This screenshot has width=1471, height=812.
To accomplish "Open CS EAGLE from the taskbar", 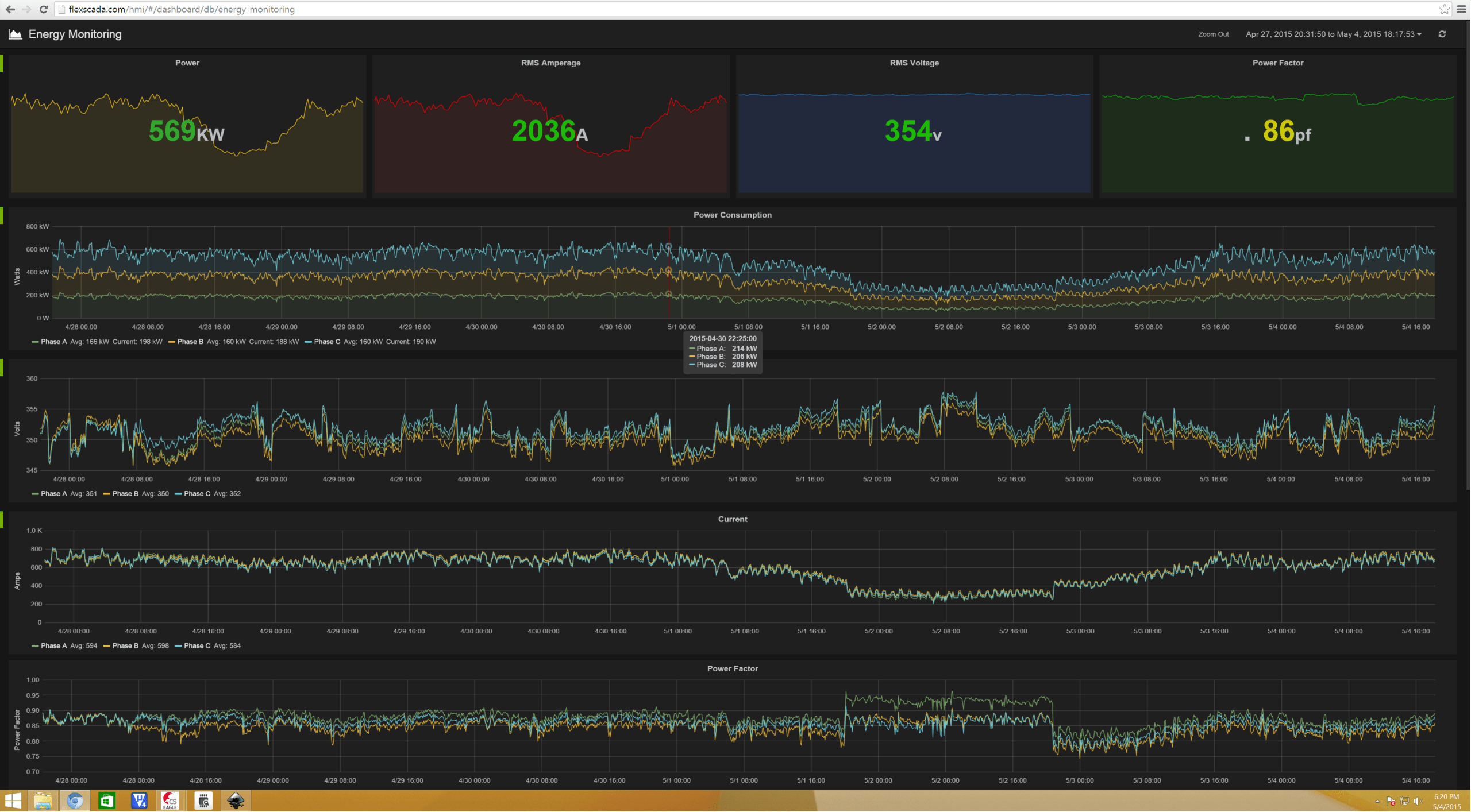I will [x=170, y=801].
